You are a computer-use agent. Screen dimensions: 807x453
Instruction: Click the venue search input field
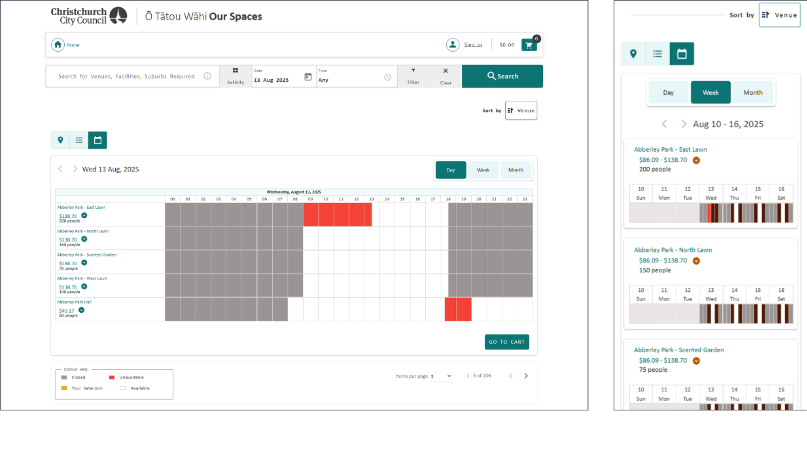(x=125, y=77)
